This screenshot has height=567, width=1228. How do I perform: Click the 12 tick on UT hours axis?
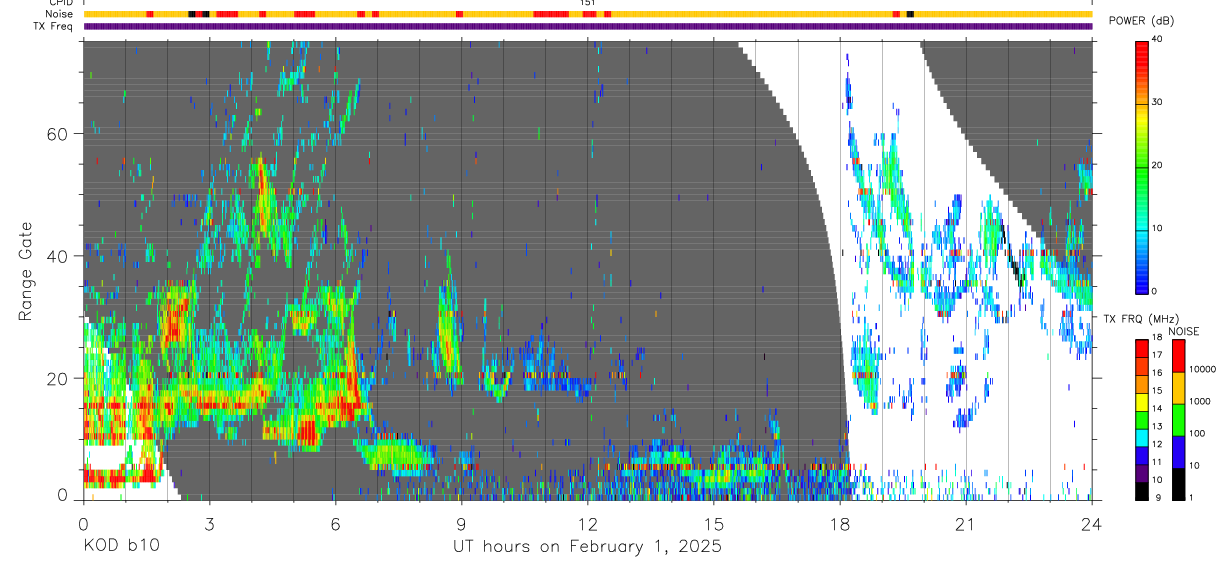[x=588, y=523]
